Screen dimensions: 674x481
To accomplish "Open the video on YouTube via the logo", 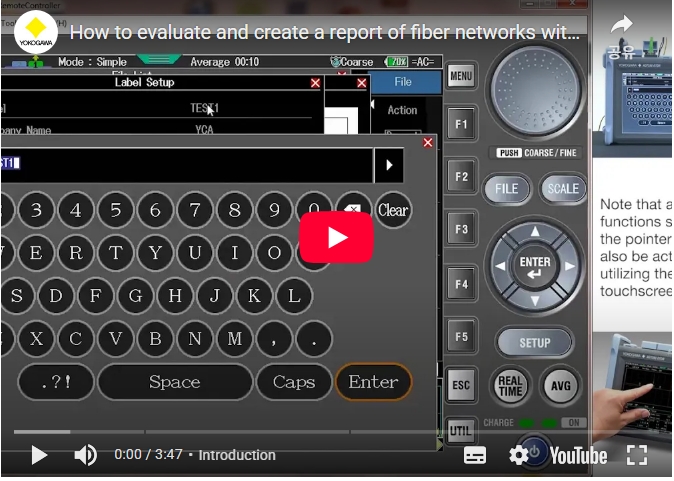I will click(578, 456).
